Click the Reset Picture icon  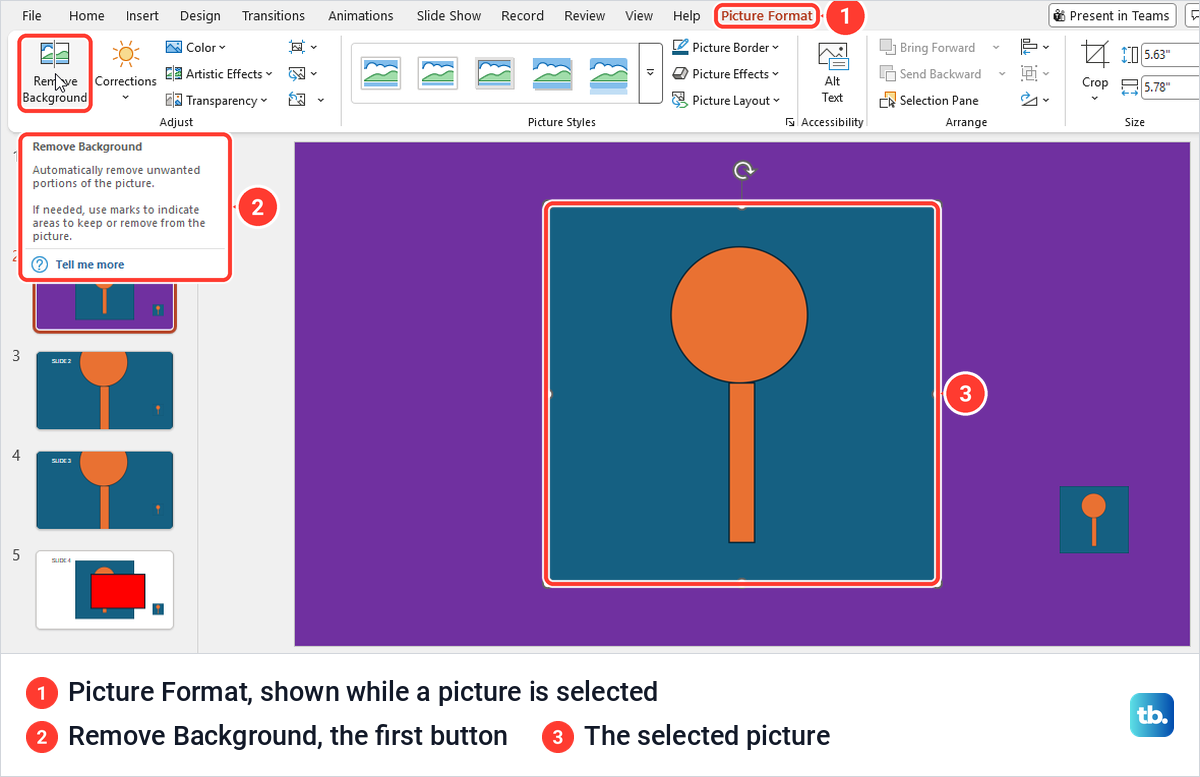click(x=297, y=100)
